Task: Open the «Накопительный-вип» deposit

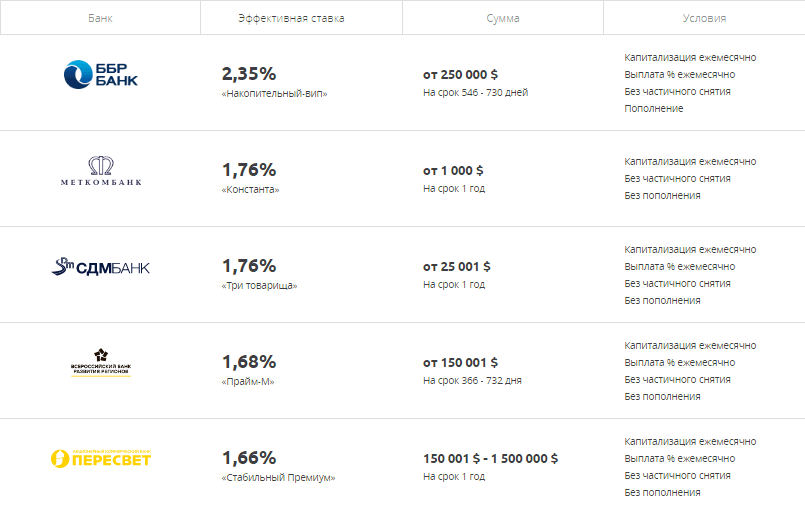Action: (274, 93)
